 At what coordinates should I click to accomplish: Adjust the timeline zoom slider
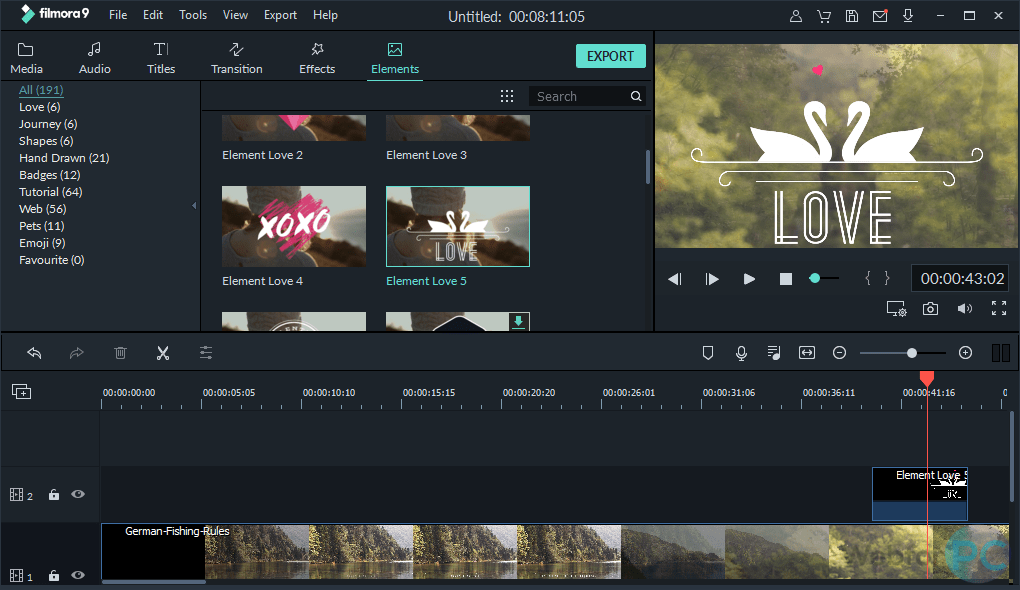[910, 353]
